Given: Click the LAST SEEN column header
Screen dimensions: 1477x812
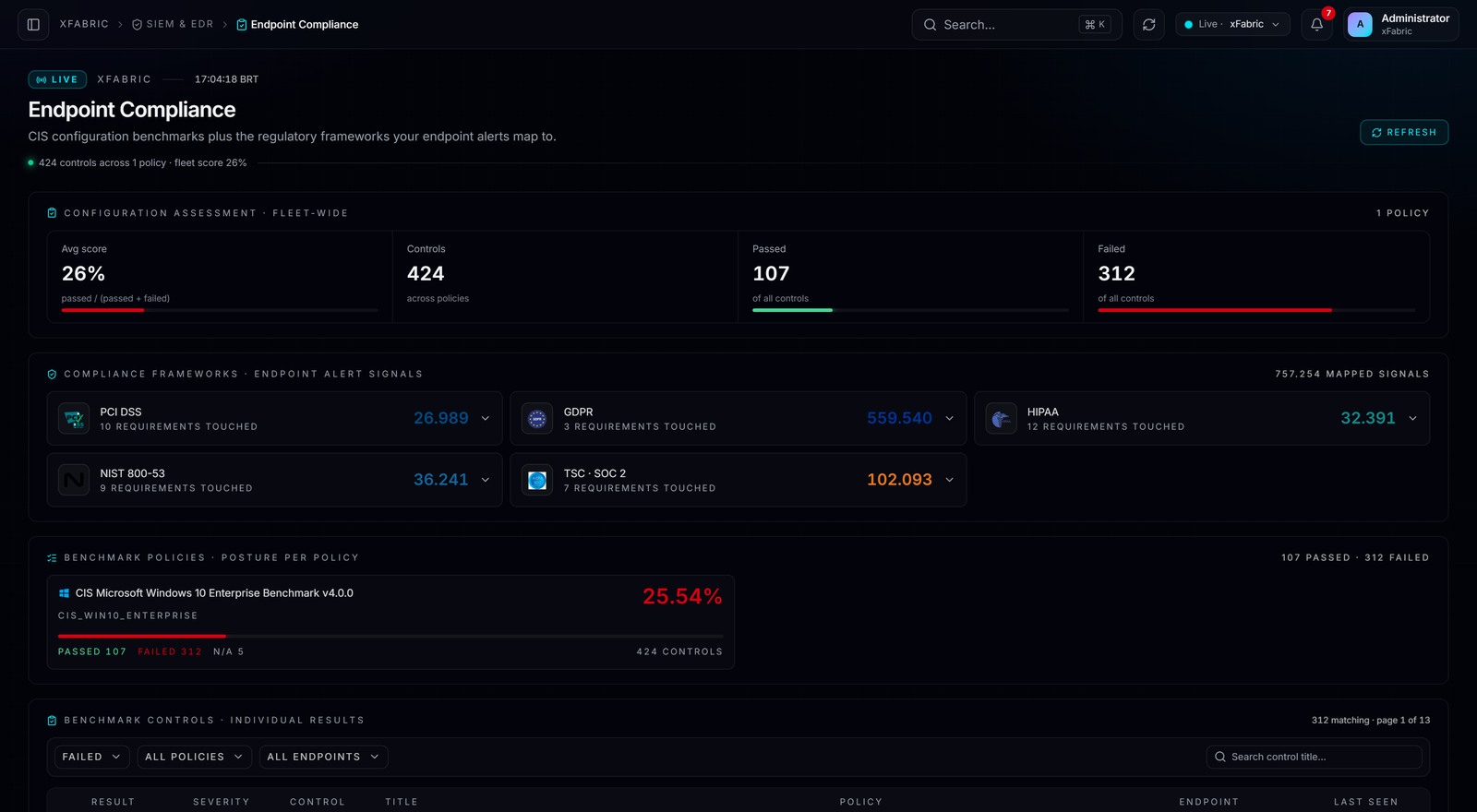Looking at the screenshot, I should pos(1366,803).
